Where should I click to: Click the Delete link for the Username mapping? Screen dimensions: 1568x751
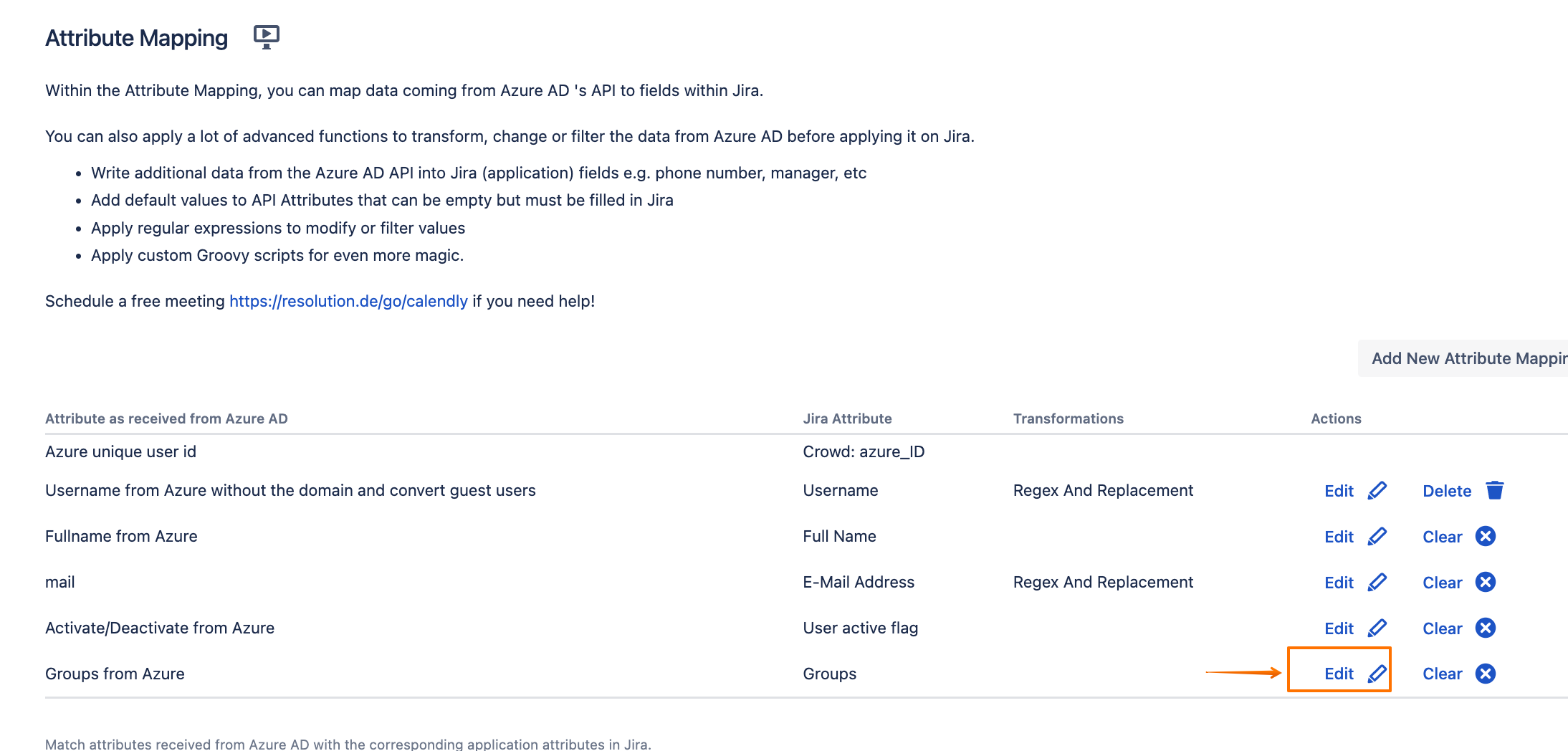point(1446,491)
